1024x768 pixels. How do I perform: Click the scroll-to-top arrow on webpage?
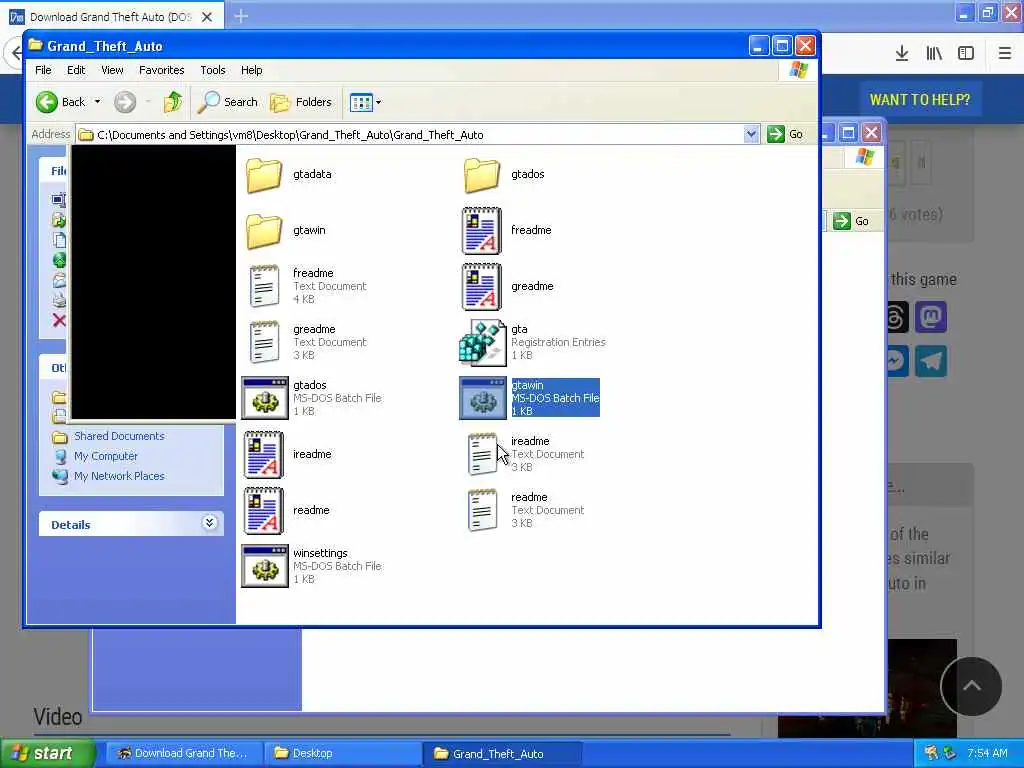point(971,686)
